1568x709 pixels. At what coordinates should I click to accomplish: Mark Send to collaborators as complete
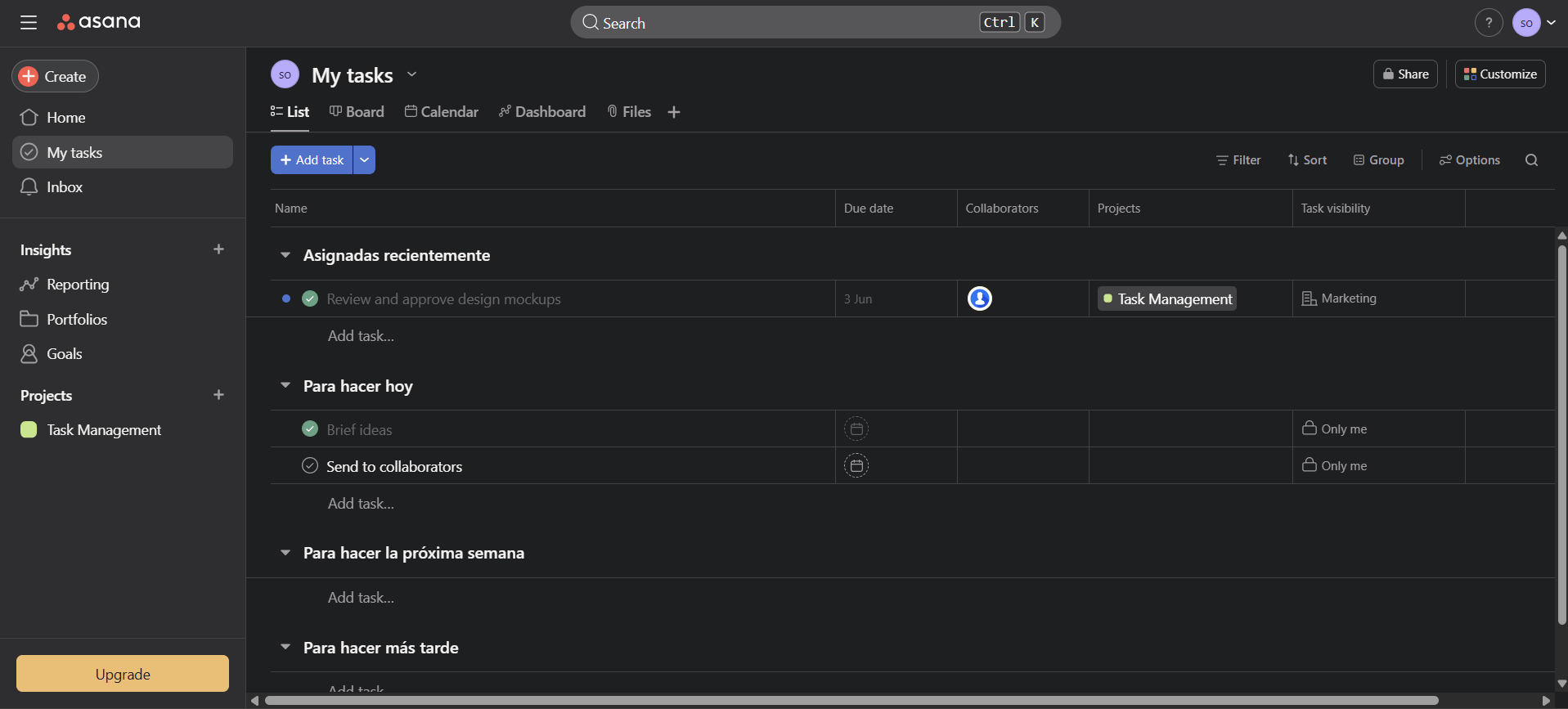(310, 466)
